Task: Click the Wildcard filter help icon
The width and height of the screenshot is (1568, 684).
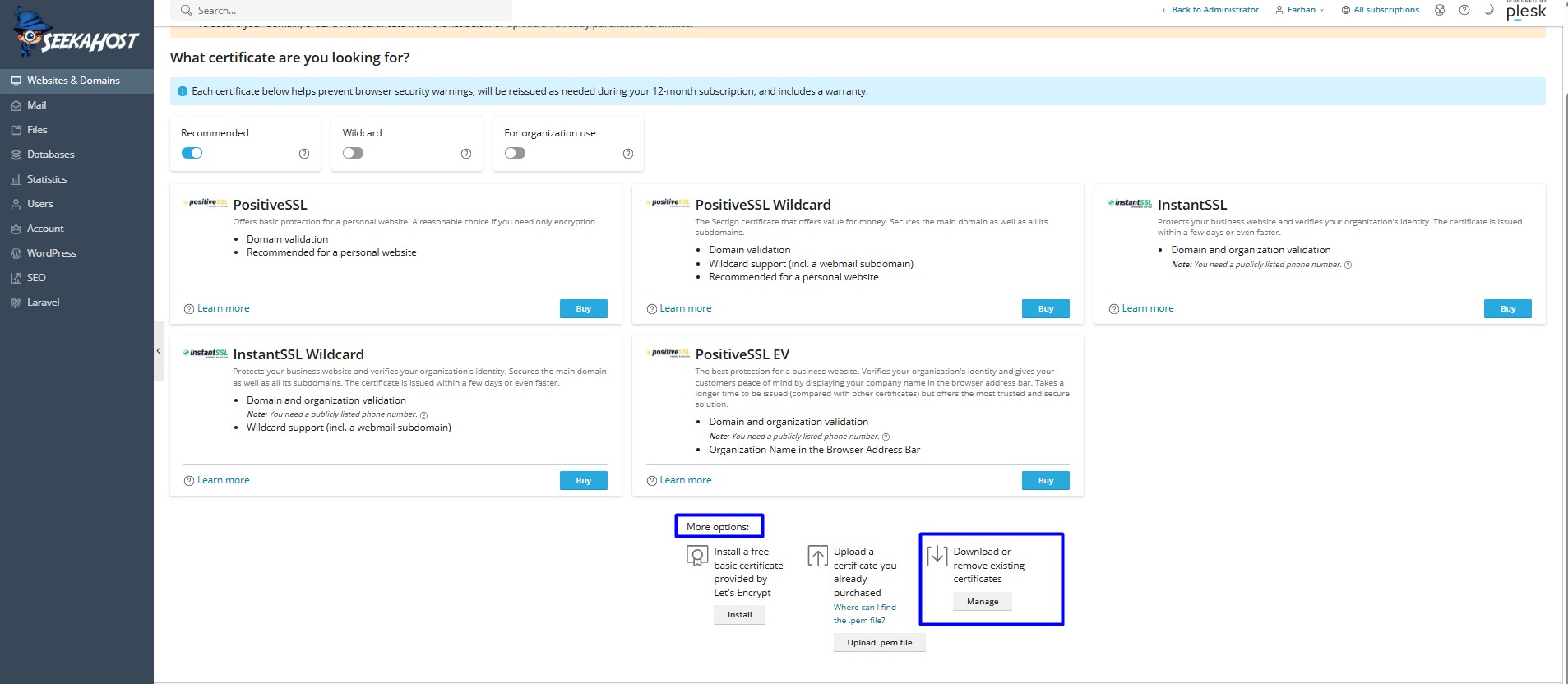Action: click(466, 154)
